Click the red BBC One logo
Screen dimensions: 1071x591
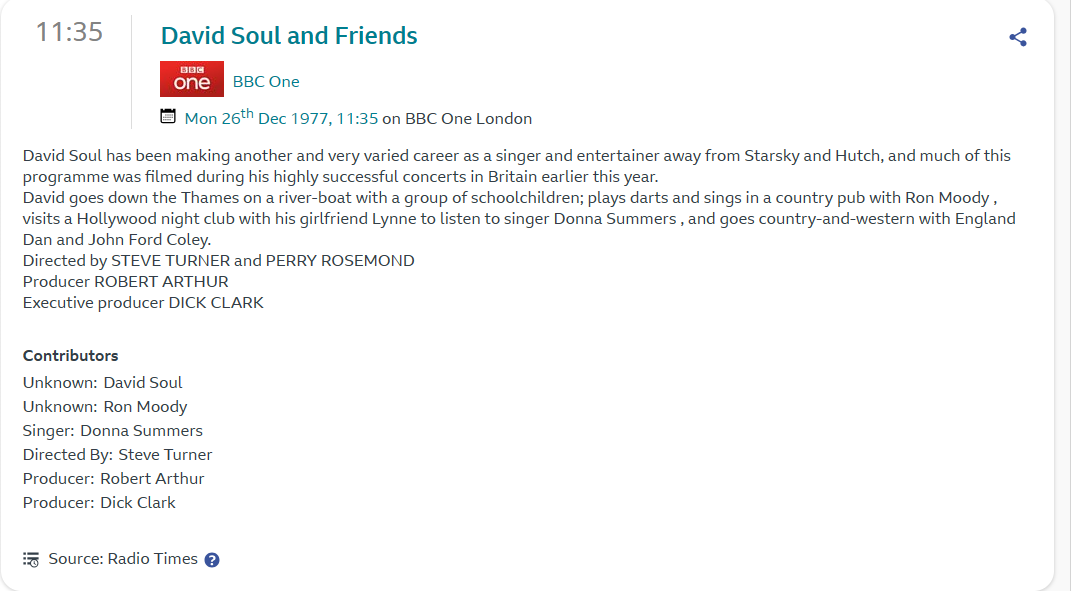(x=192, y=80)
